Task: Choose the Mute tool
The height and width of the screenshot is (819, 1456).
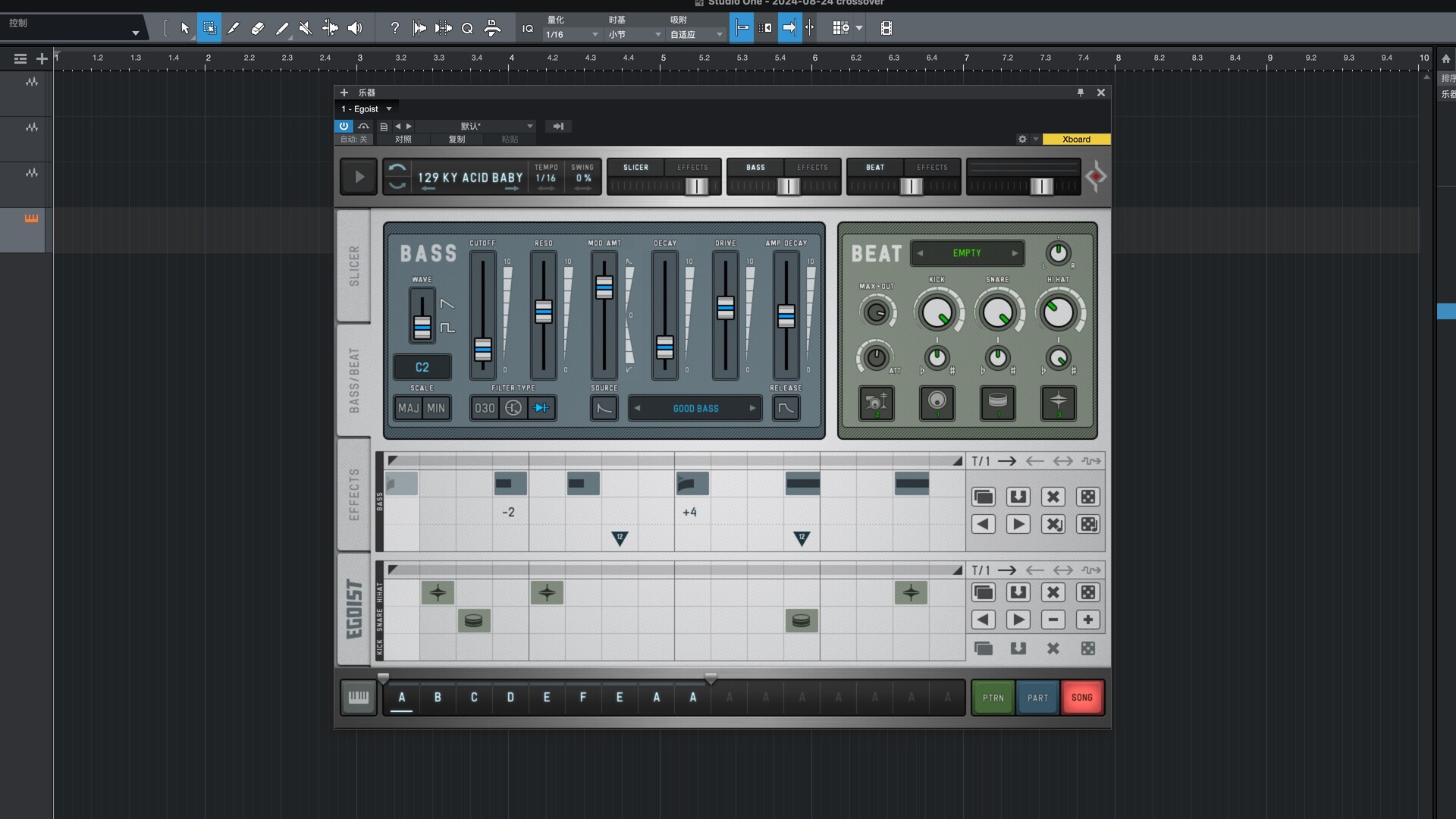Action: coord(306,28)
